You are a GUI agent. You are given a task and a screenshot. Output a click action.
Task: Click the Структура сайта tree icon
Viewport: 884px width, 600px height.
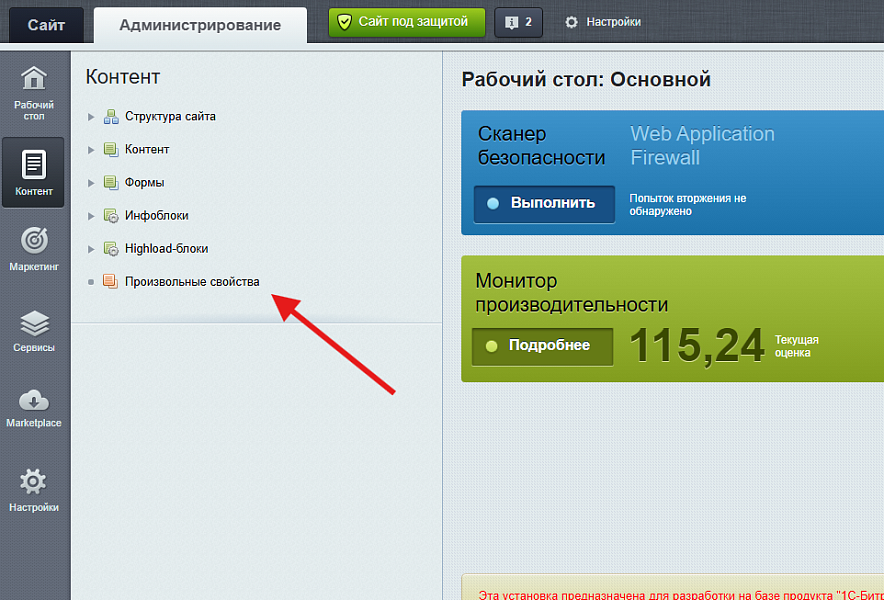111,117
